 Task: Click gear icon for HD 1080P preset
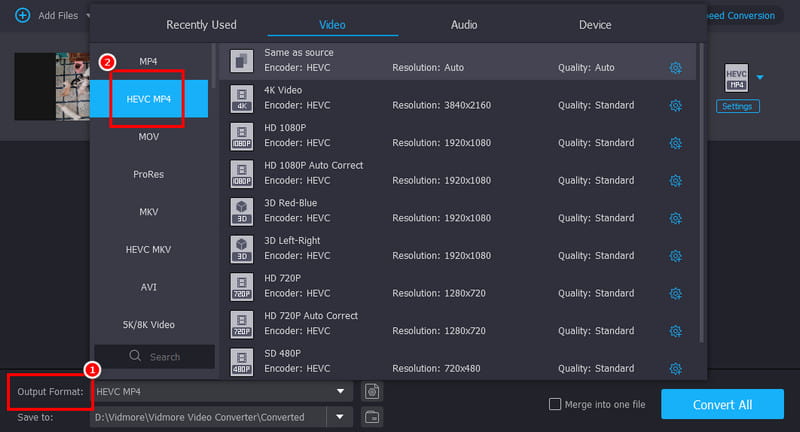[675, 143]
